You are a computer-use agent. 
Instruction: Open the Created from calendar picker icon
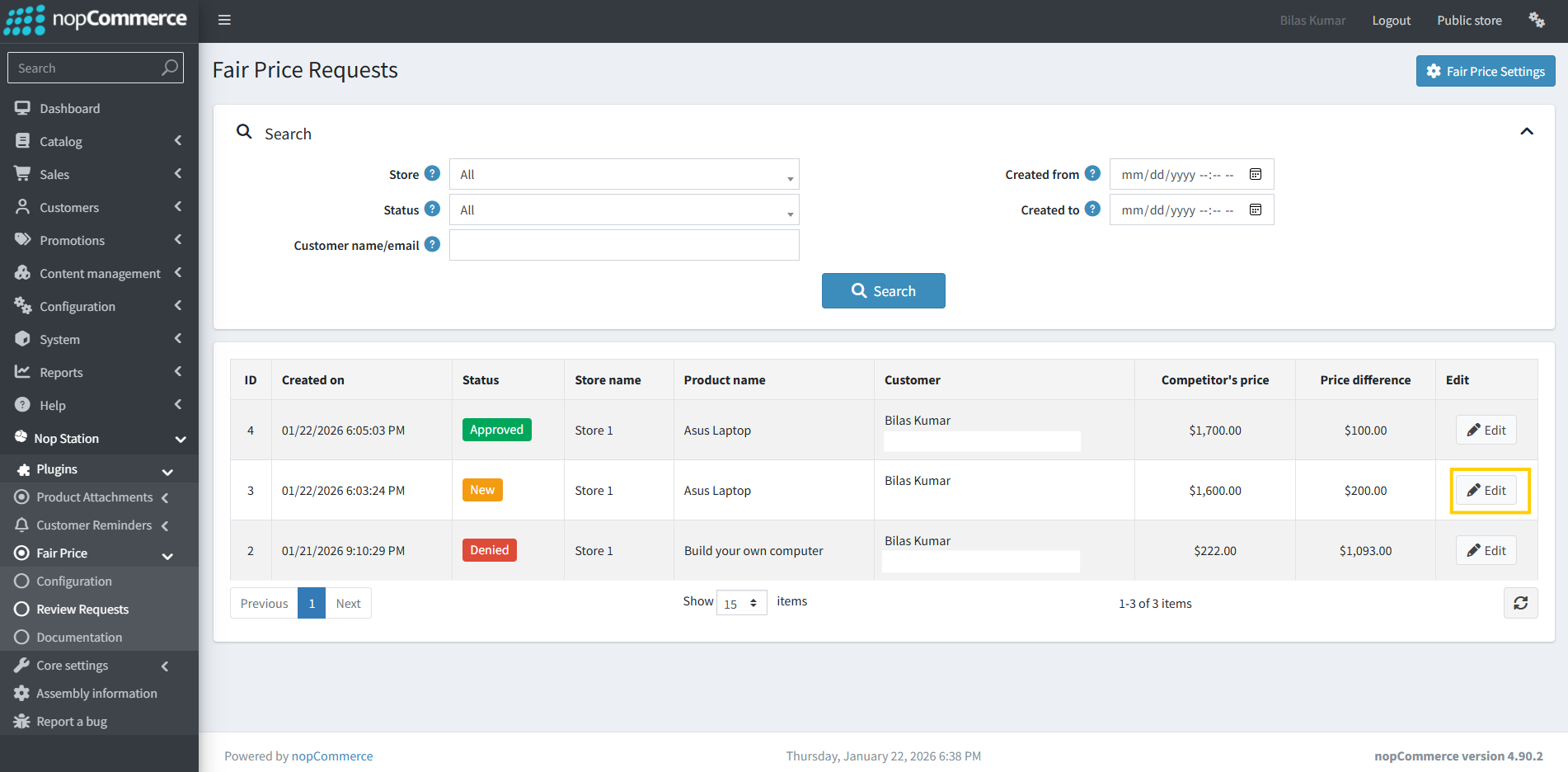[1256, 175]
